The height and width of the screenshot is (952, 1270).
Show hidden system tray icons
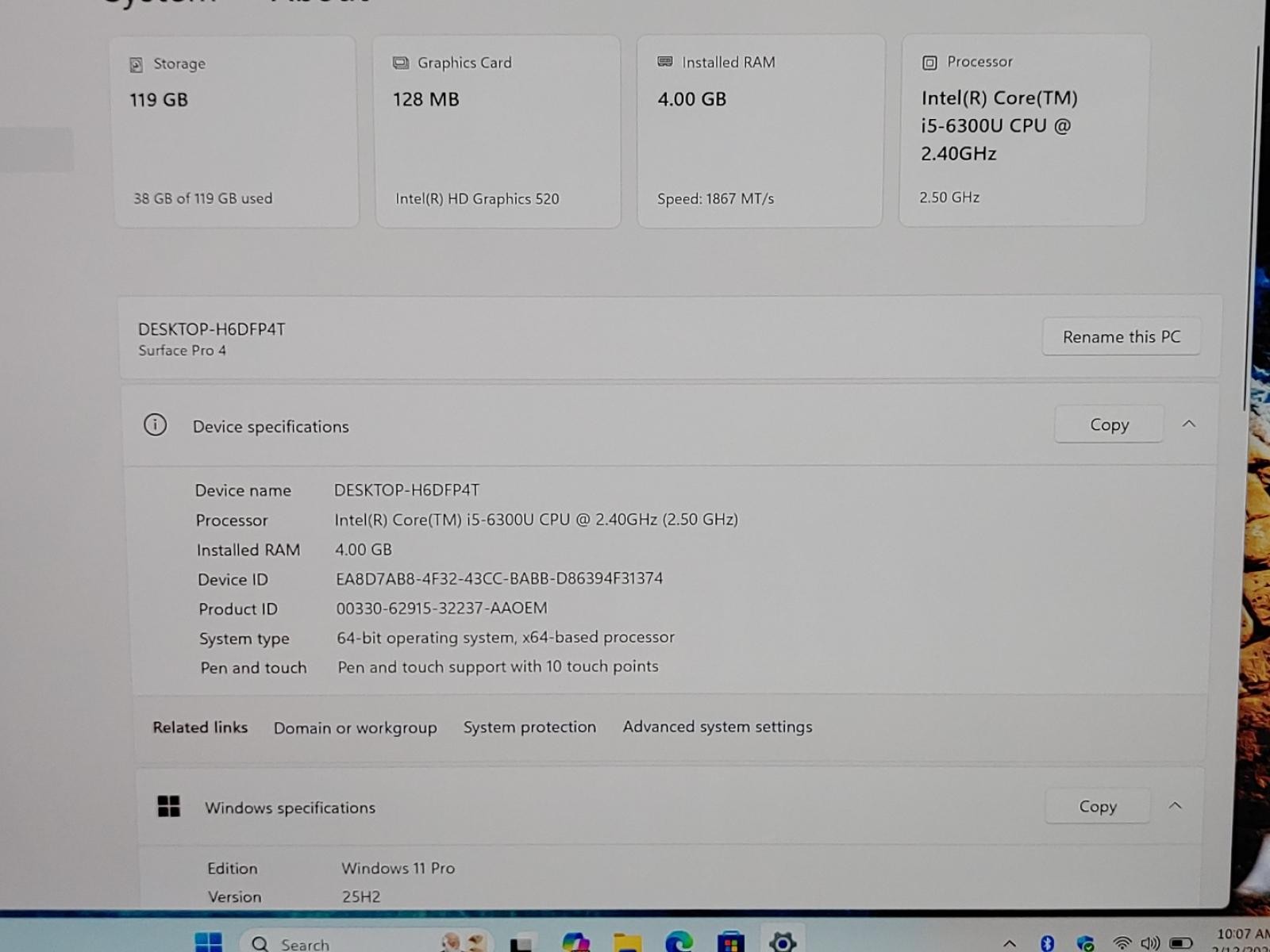point(1010,943)
